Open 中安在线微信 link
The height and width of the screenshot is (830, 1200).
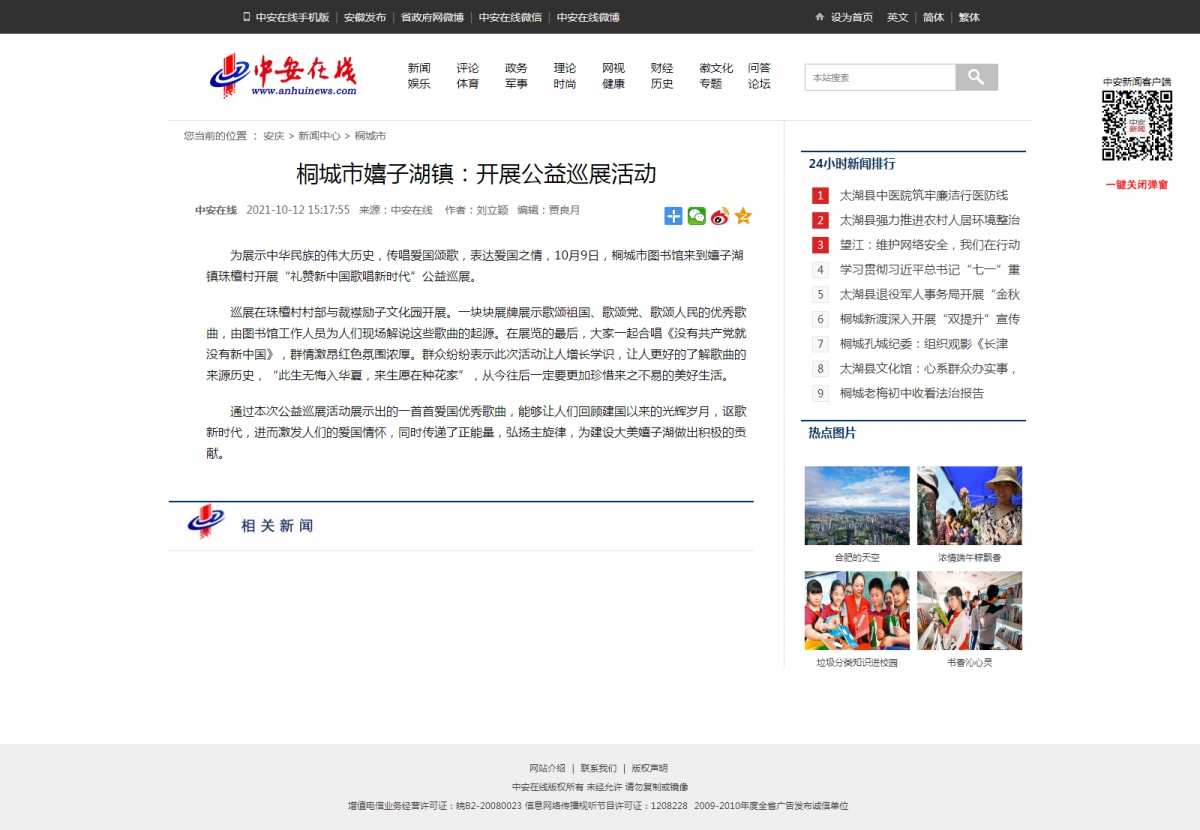(510, 17)
